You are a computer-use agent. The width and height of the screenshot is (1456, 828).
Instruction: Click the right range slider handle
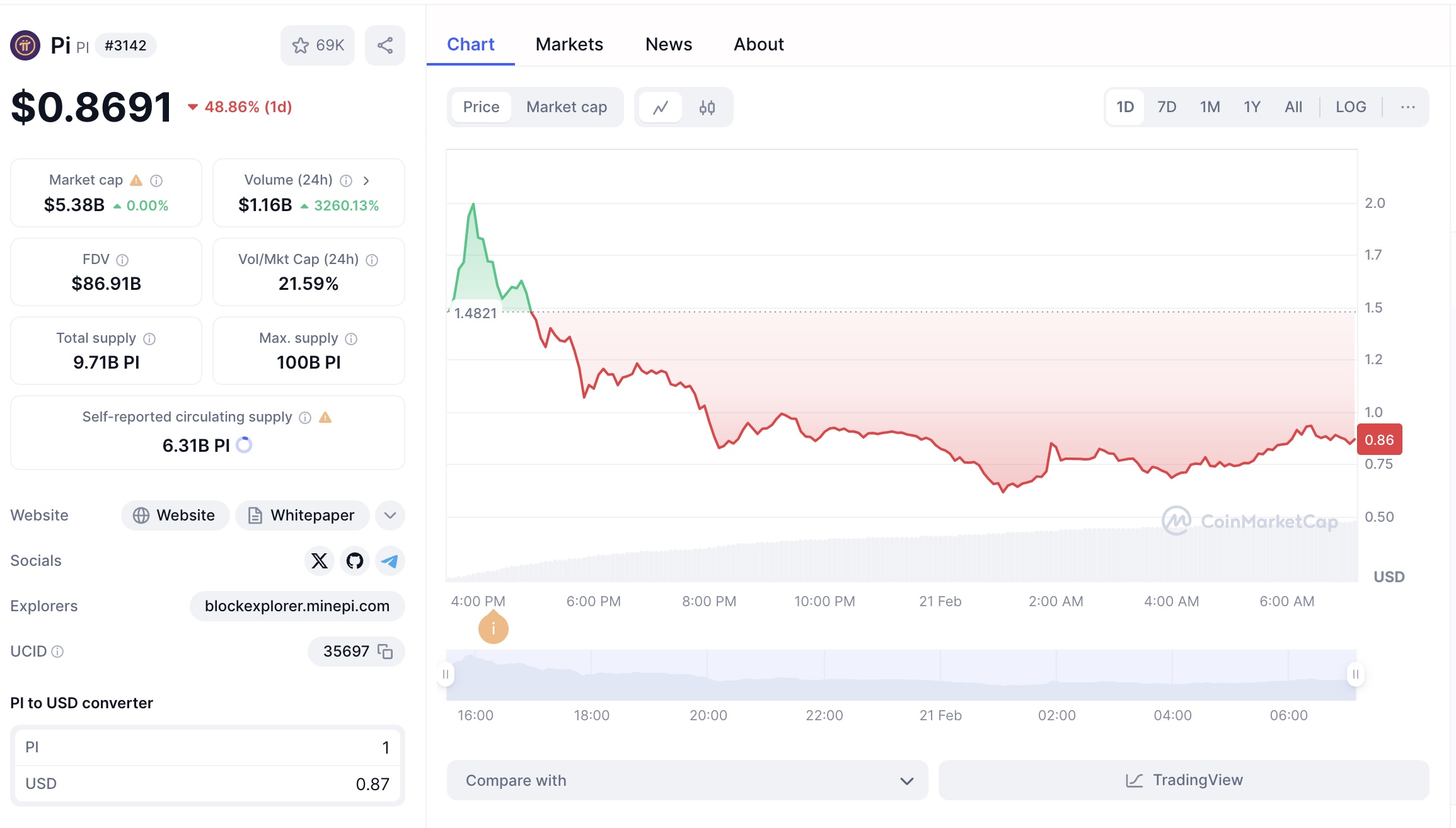tap(1356, 674)
